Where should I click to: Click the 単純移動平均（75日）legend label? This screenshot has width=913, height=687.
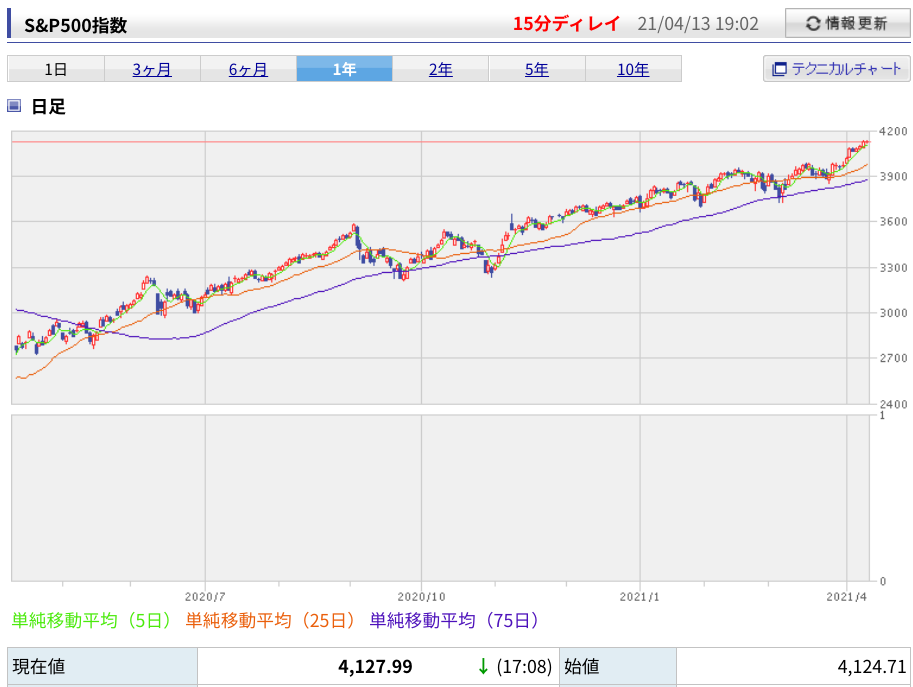point(454,620)
